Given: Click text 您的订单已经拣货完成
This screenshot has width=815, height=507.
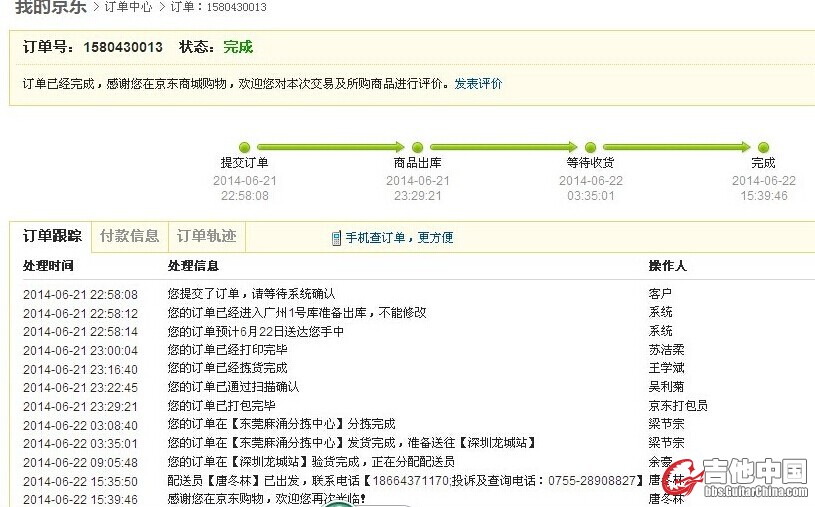Looking at the screenshot, I should 227,368.
